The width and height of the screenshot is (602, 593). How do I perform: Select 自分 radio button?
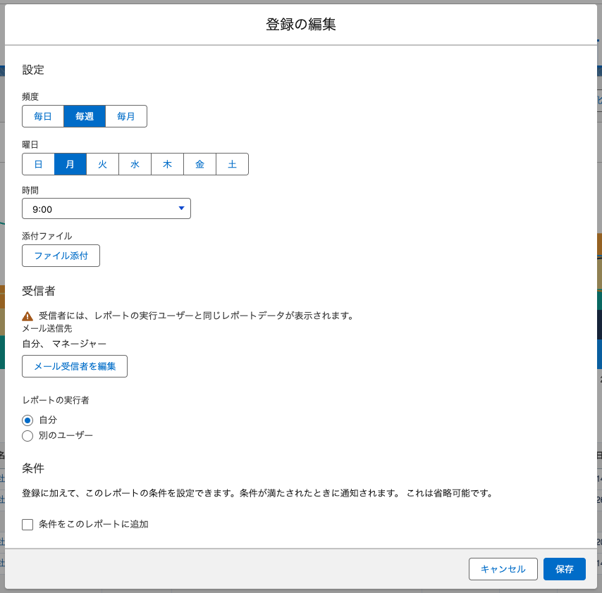[27, 421]
